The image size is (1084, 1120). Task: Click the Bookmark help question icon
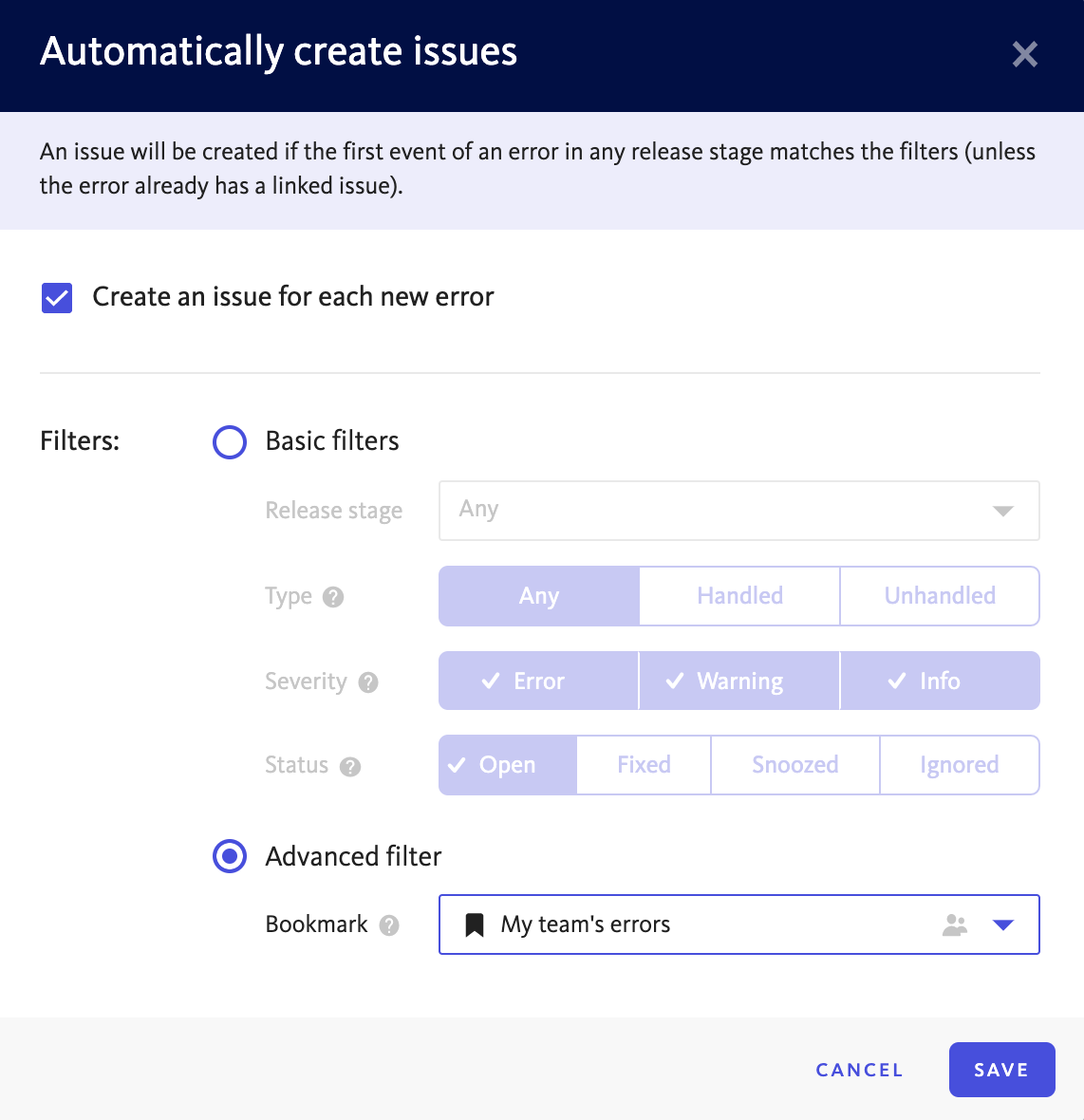coord(388,925)
